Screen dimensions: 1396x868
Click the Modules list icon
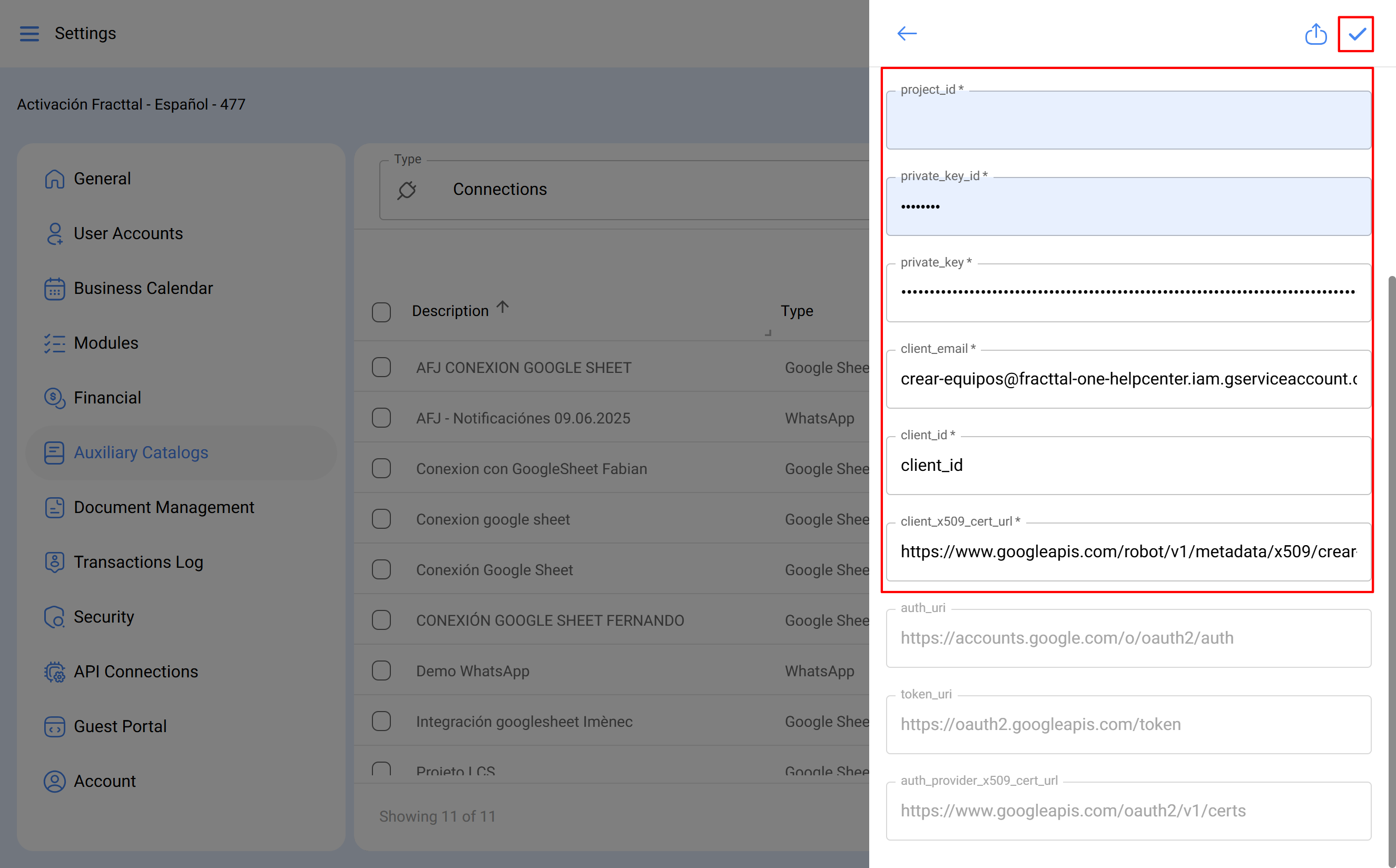click(x=55, y=343)
